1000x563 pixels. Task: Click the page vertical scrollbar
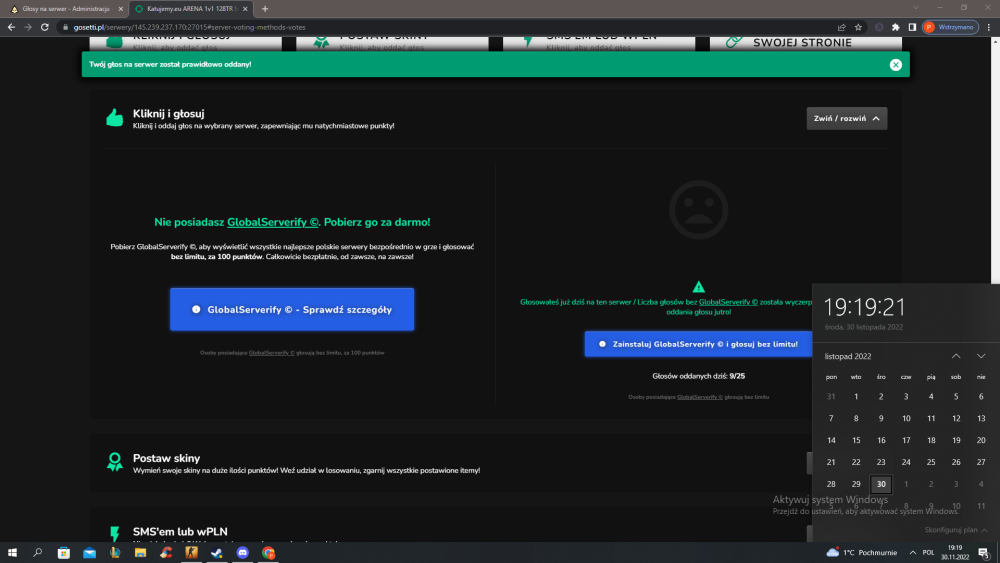coord(996,159)
